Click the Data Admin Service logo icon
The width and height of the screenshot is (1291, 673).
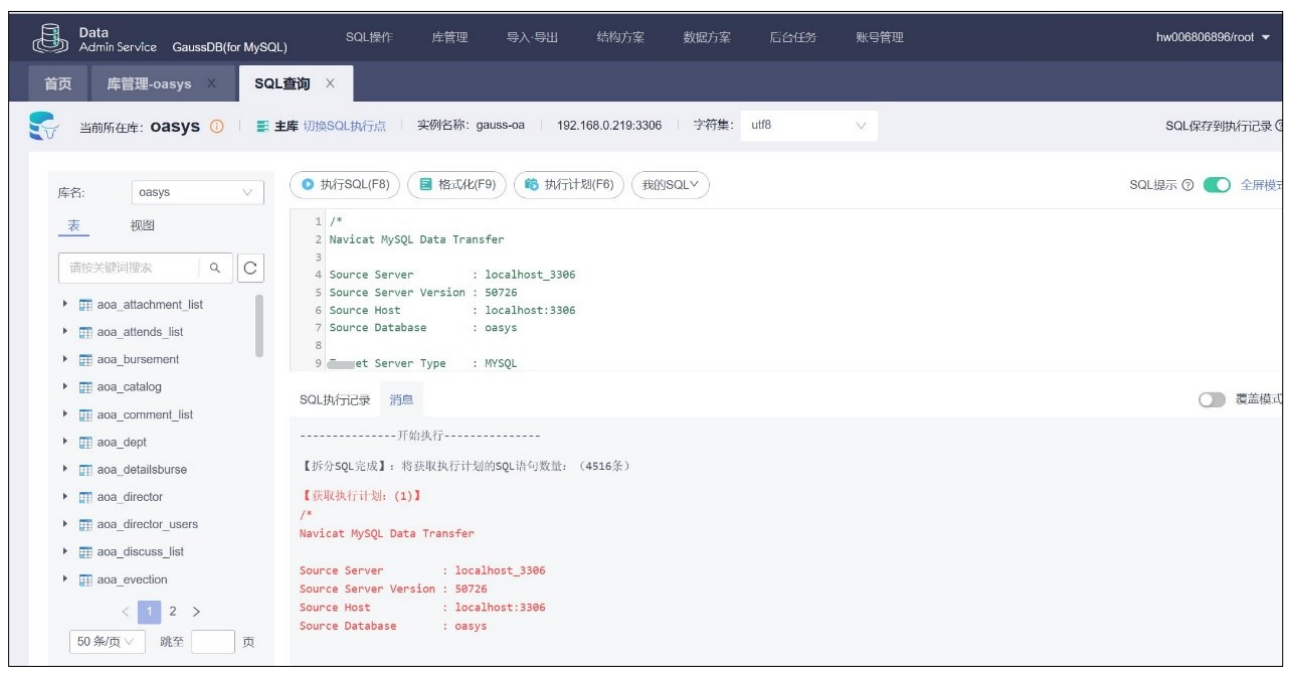pos(49,38)
